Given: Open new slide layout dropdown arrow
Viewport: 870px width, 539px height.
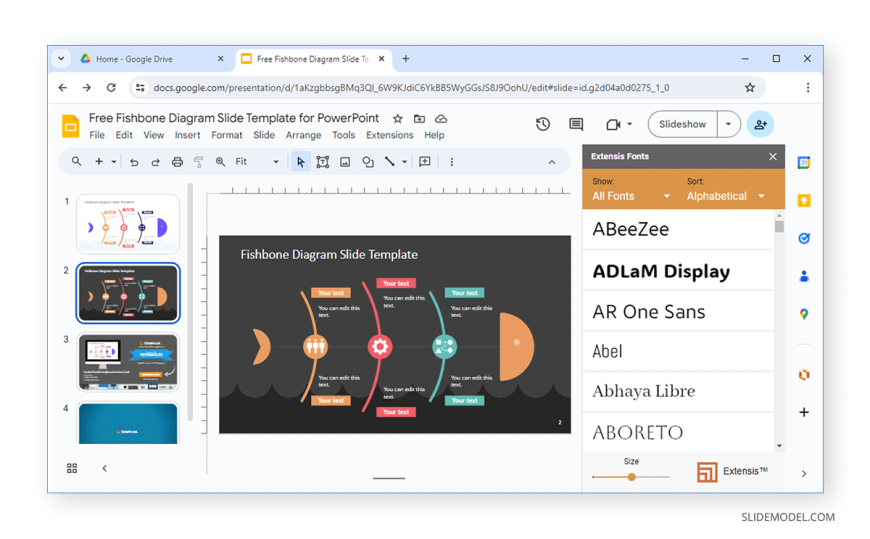Looking at the screenshot, I should click(114, 162).
